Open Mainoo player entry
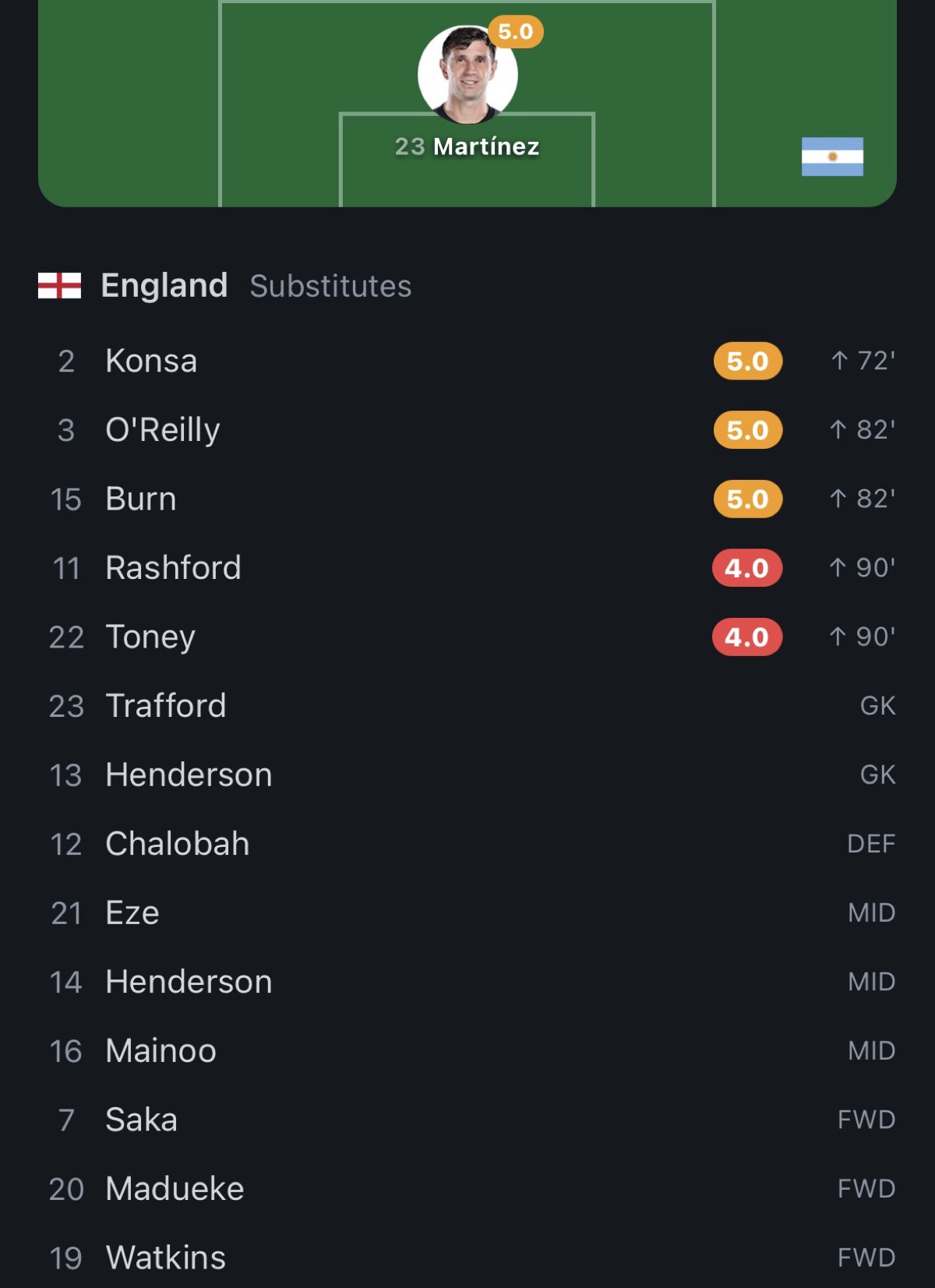Viewport: 935px width, 1288px height. 467,1050
